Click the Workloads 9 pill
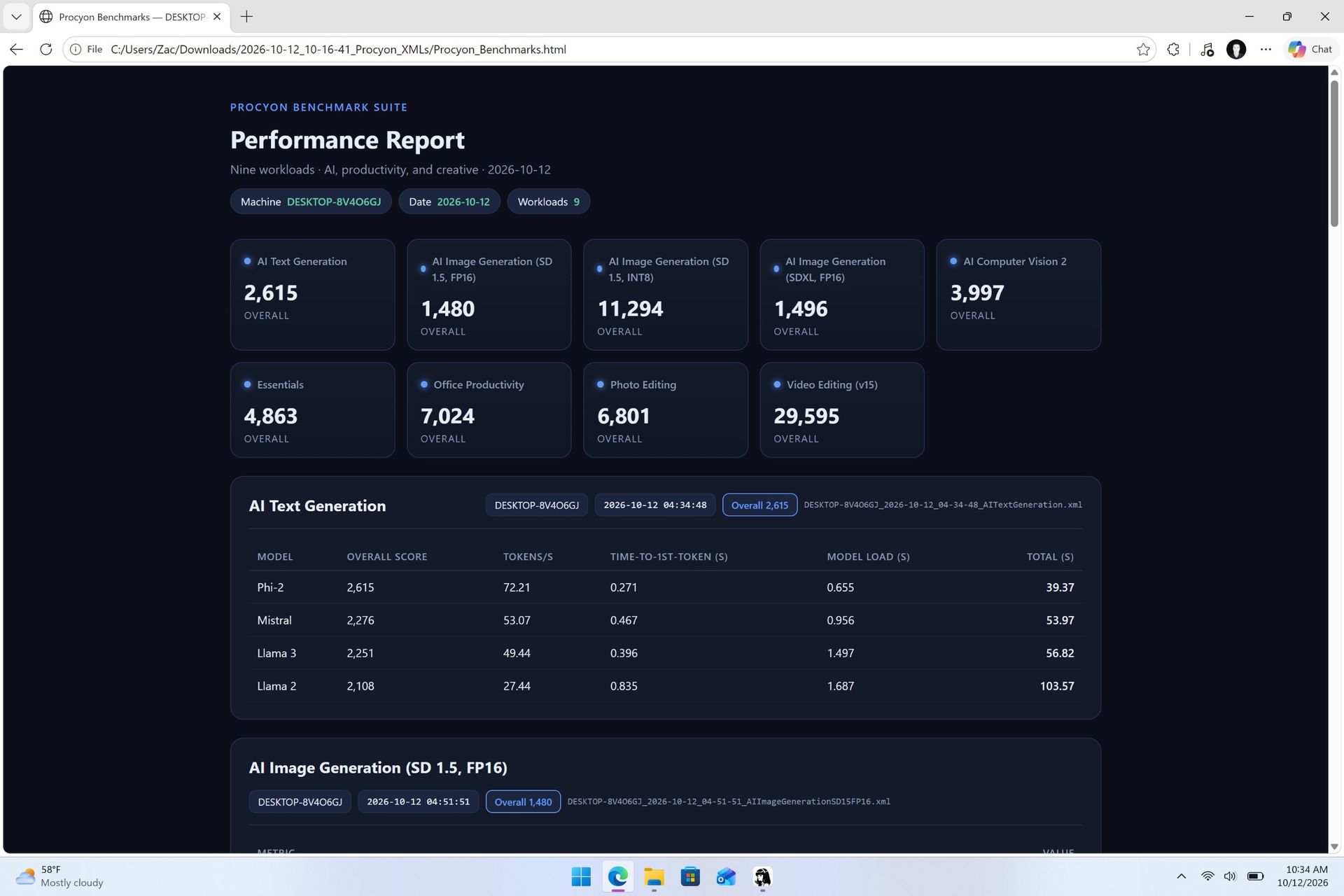Image resolution: width=1344 pixels, height=896 pixels. 548,202
